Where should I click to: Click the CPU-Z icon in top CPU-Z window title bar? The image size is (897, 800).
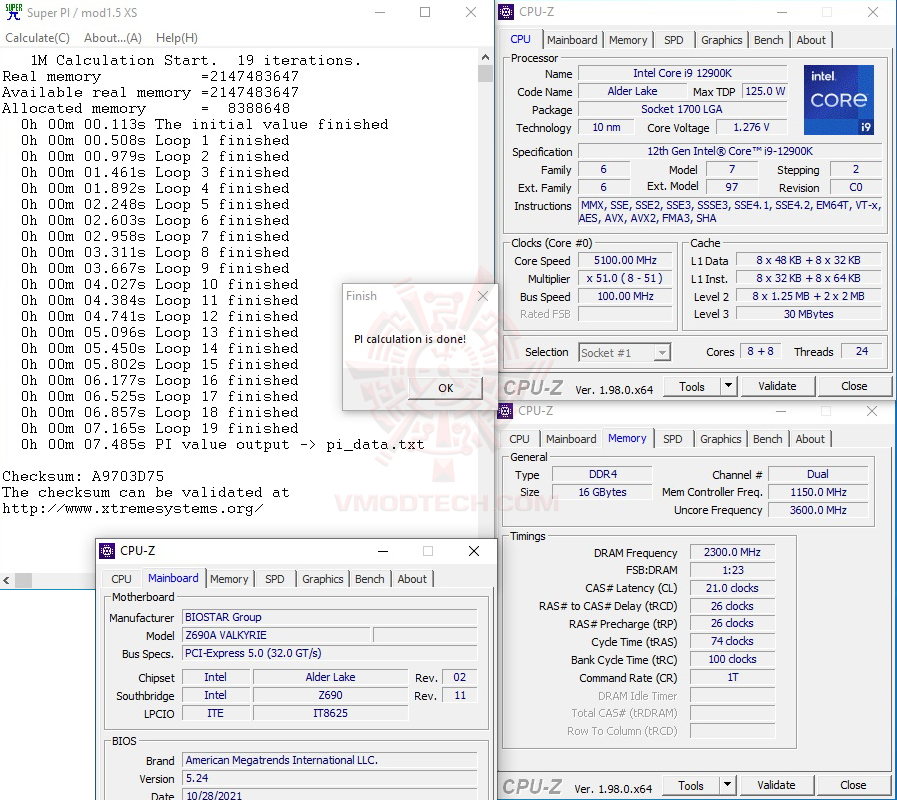tap(506, 11)
